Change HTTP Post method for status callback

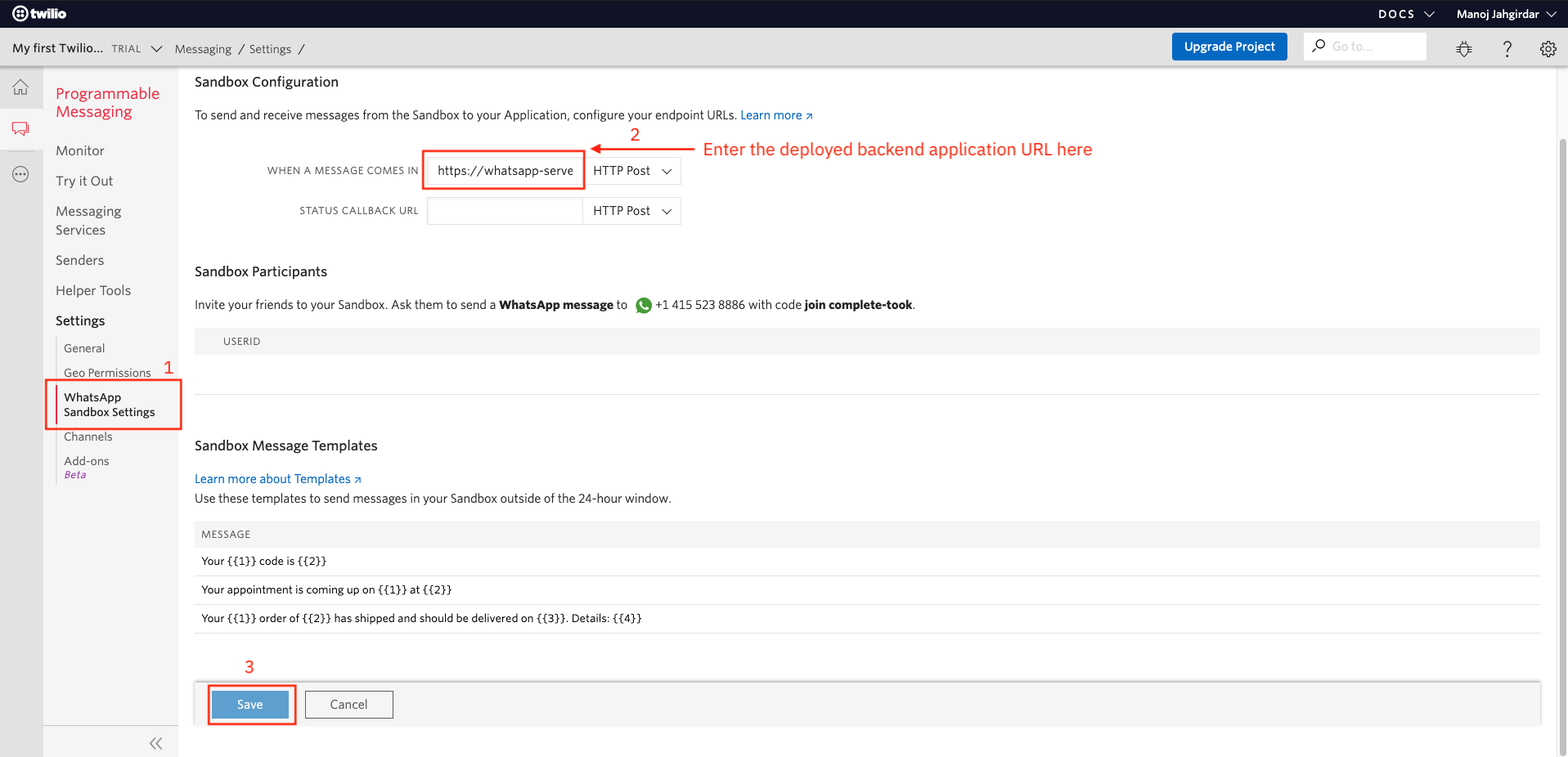(x=631, y=211)
